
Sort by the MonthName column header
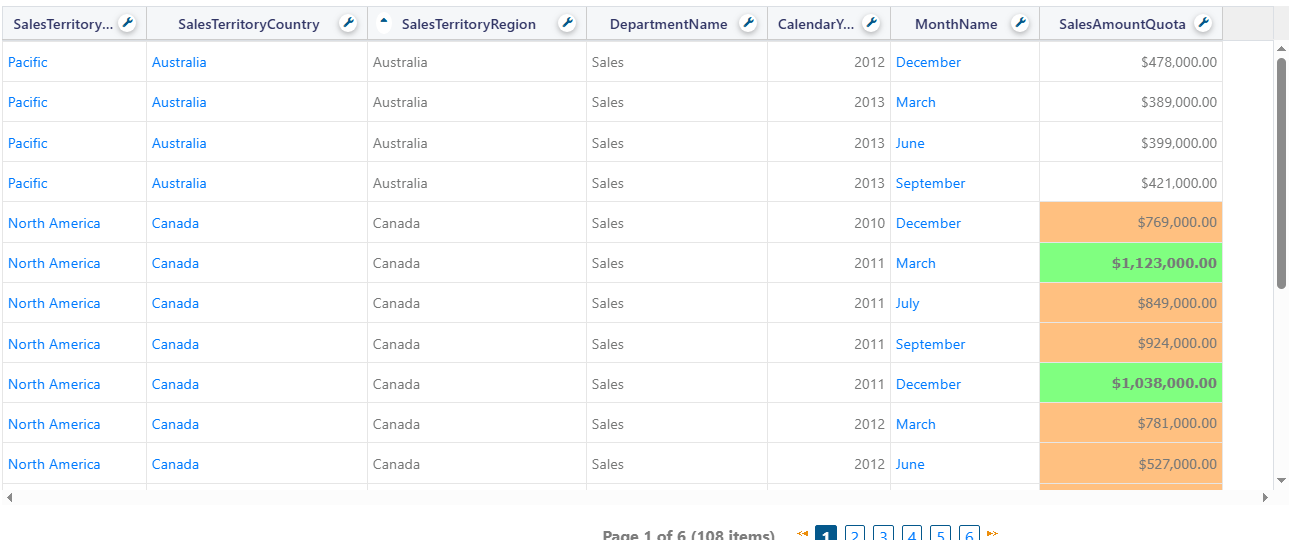955,24
